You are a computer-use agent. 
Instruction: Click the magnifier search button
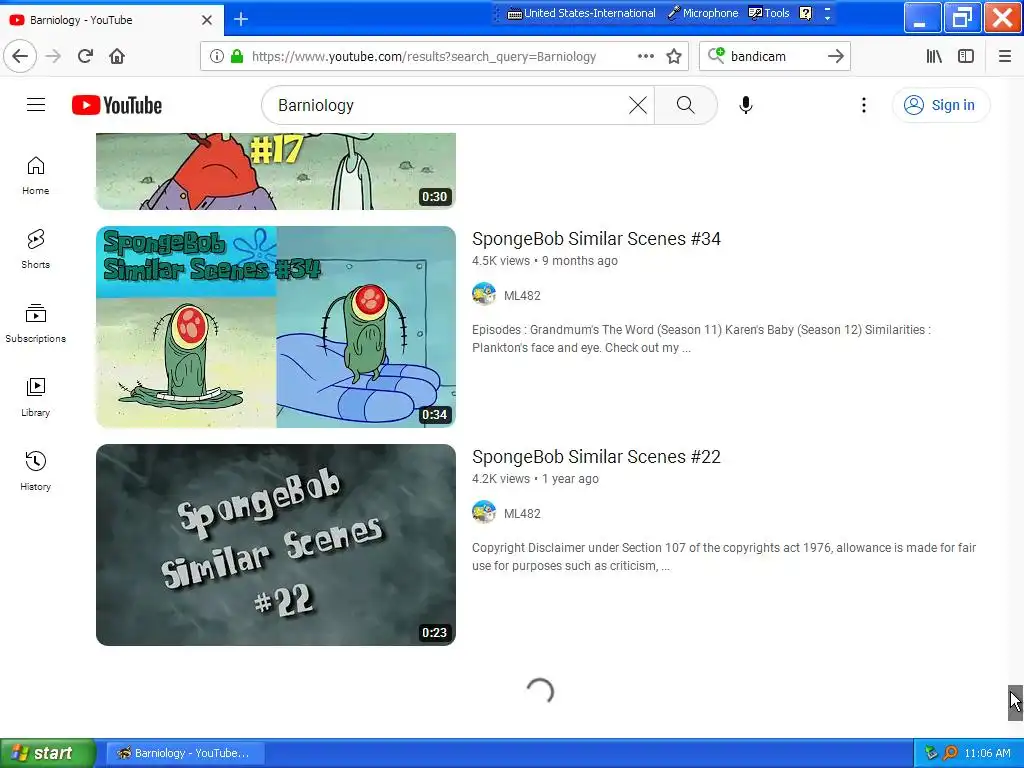tap(685, 105)
